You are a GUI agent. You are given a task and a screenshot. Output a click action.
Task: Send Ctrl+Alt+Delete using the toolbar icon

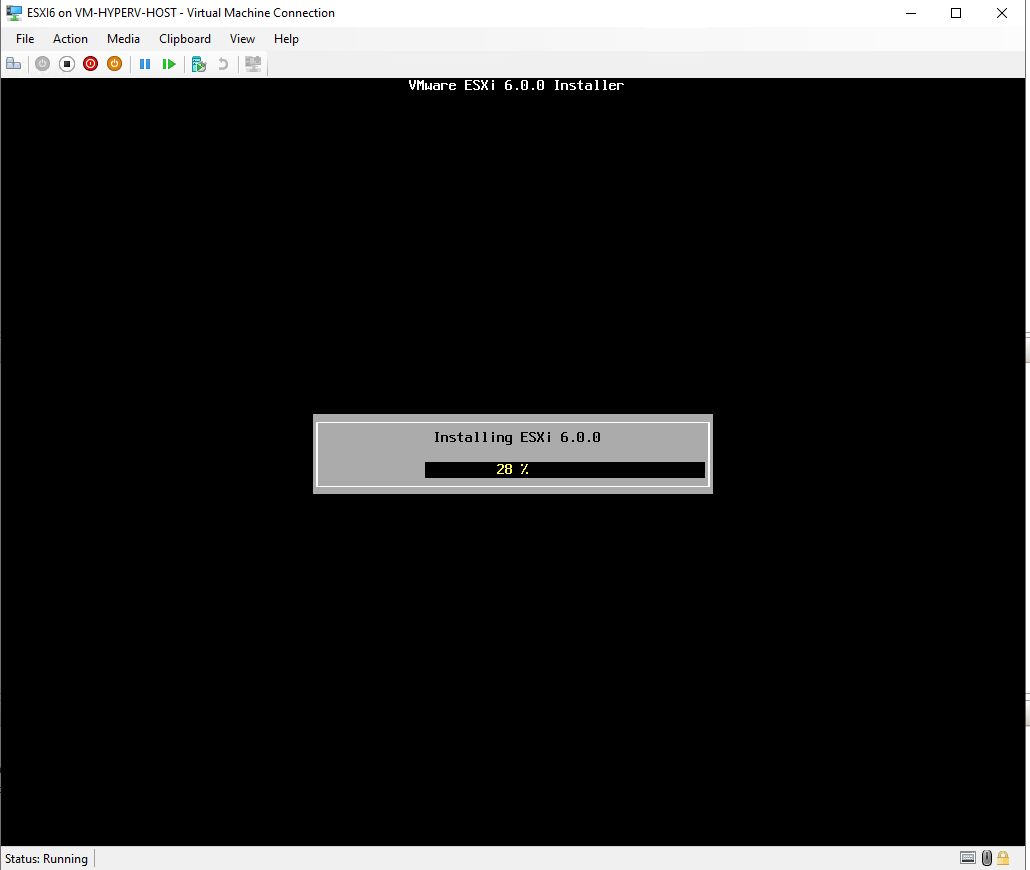click(14, 64)
